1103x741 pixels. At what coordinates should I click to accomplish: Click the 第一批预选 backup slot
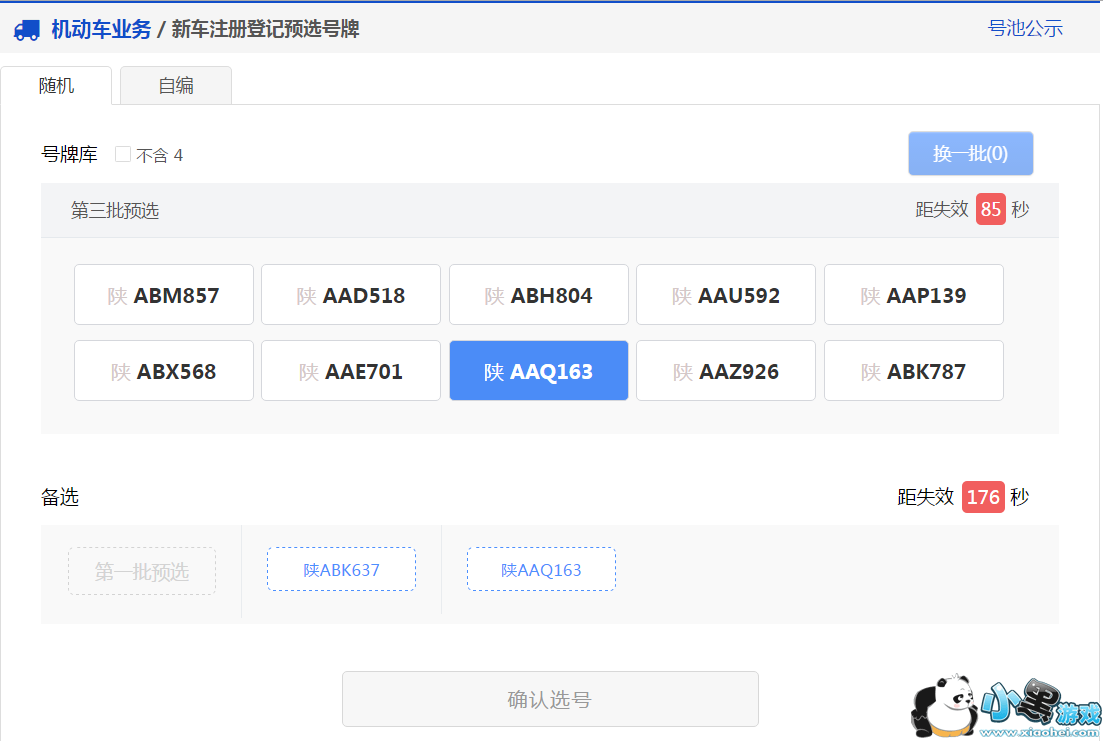pos(142,571)
